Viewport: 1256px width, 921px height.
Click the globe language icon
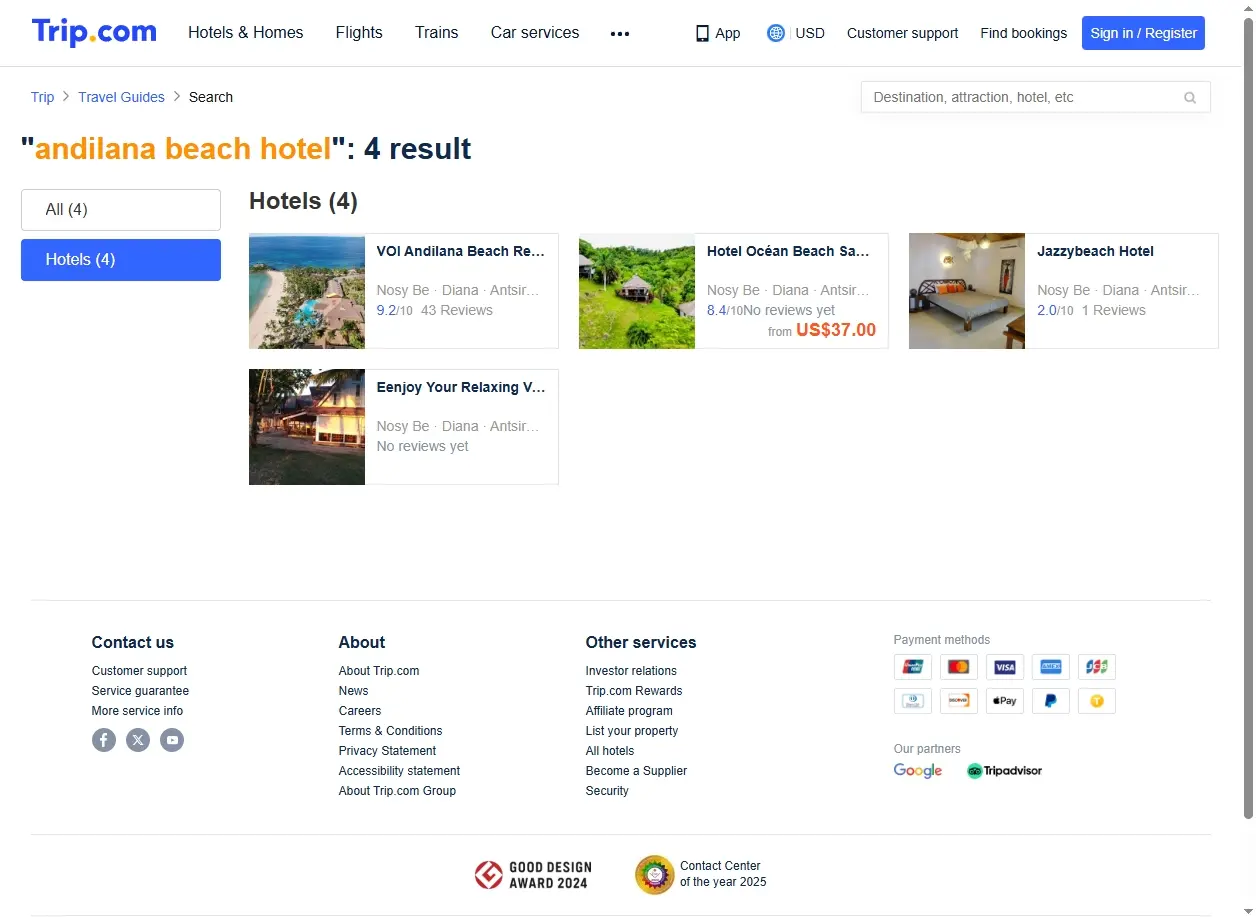(775, 33)
